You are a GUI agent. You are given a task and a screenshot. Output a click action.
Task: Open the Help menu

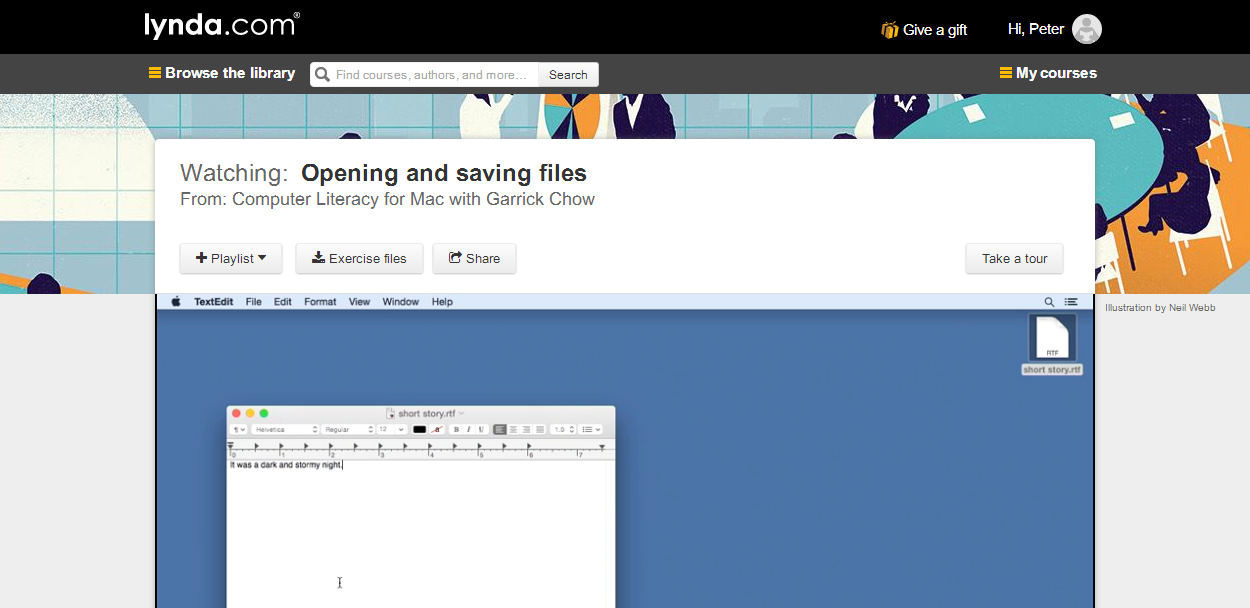442,301
